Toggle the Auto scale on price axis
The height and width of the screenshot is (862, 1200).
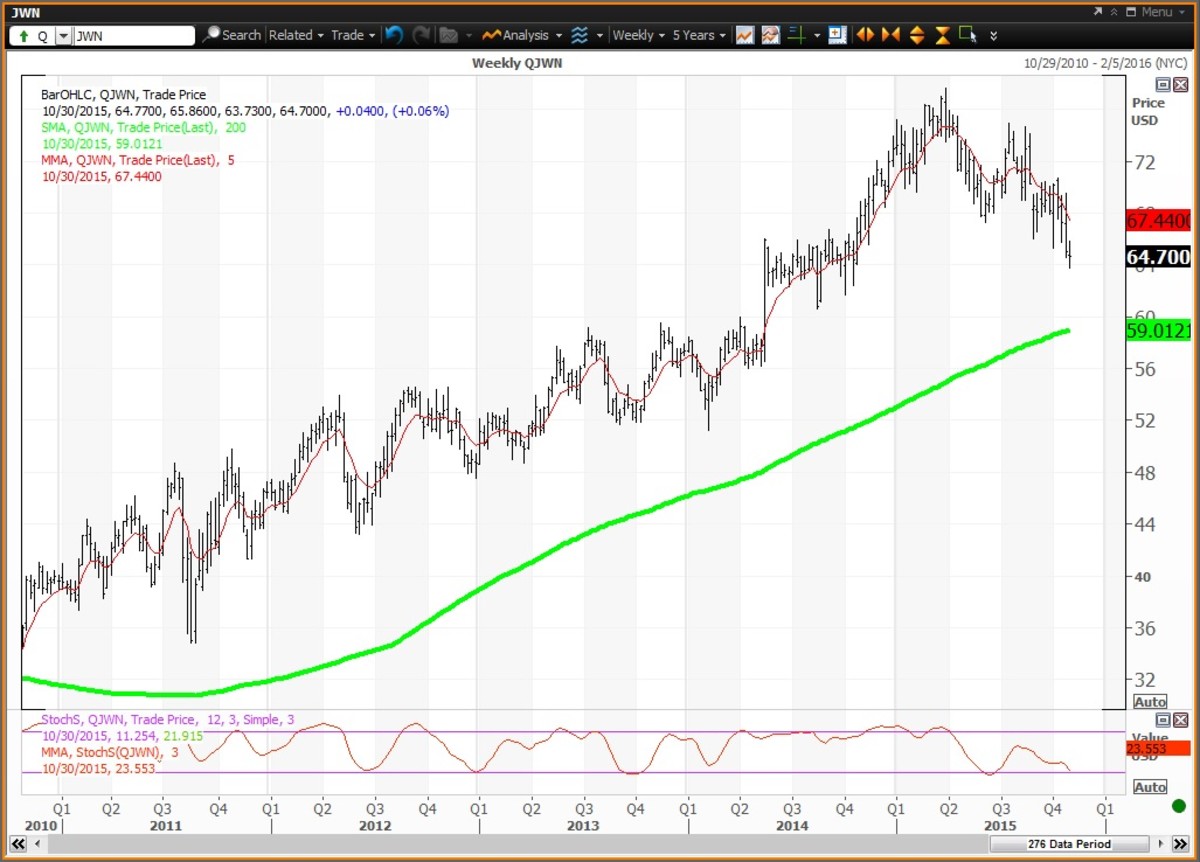1150,702
